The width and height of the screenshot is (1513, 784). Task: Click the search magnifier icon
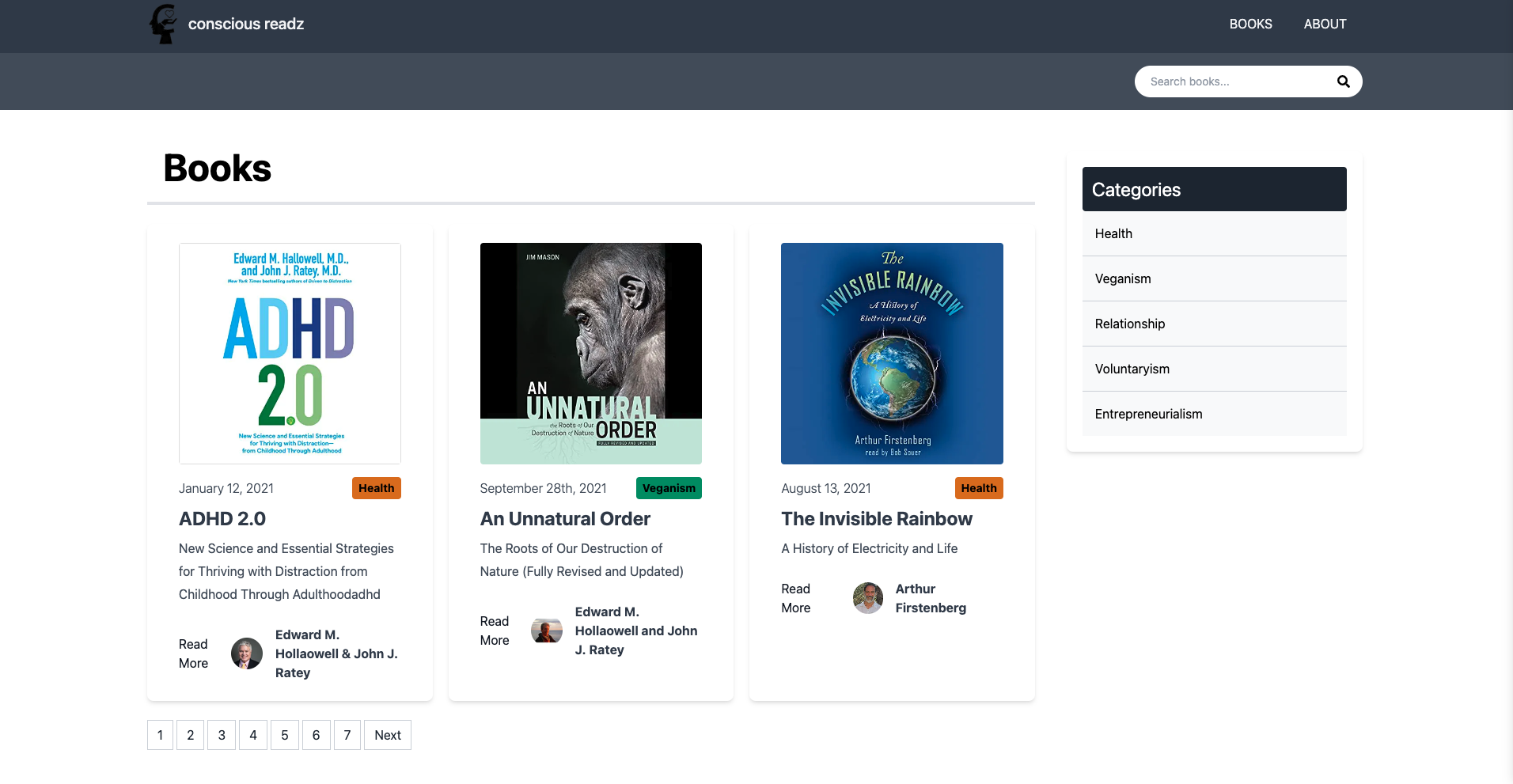pyautogui.click(x=1343, y=81)
